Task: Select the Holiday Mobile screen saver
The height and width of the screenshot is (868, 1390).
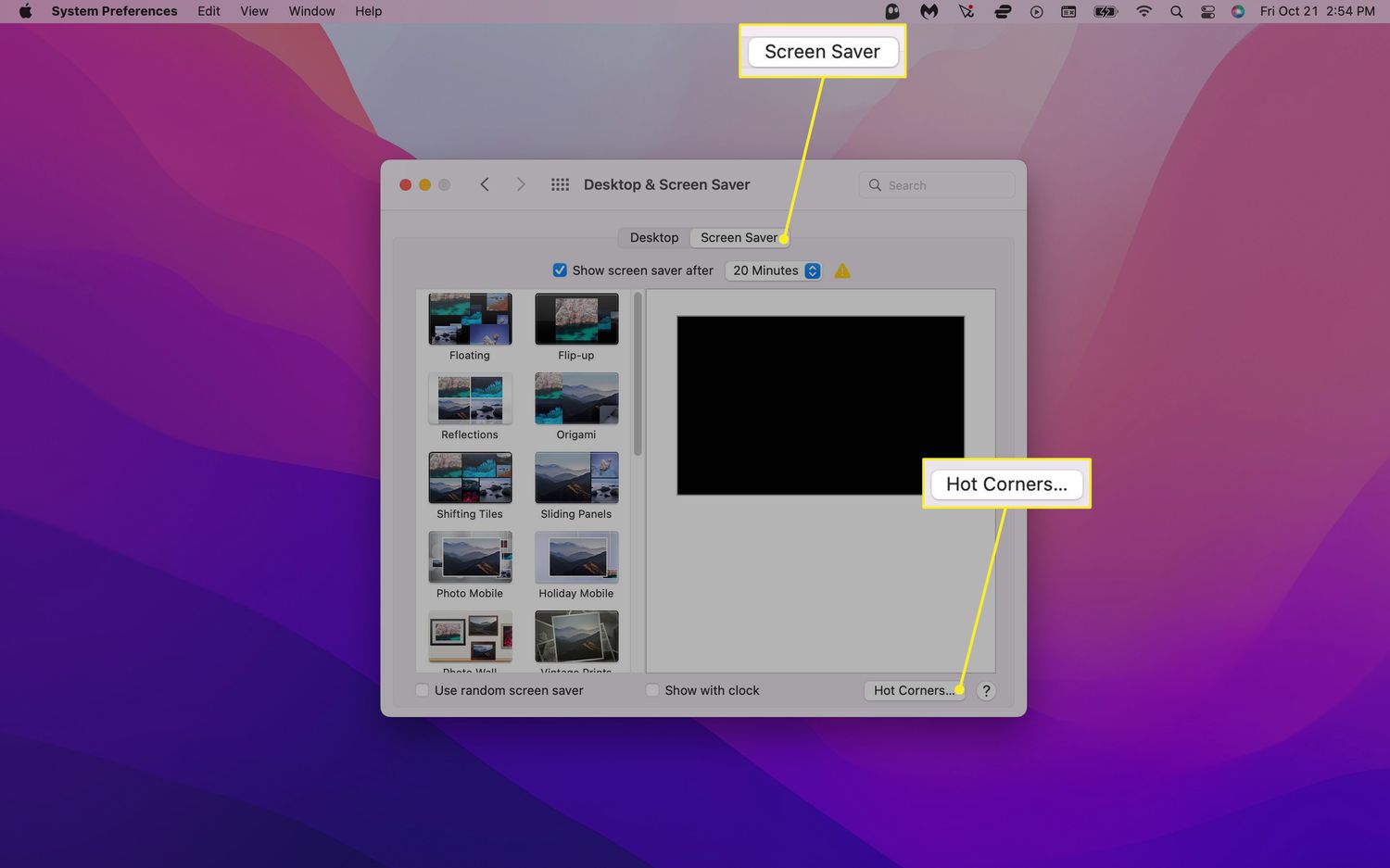Action: pos(576,566)
